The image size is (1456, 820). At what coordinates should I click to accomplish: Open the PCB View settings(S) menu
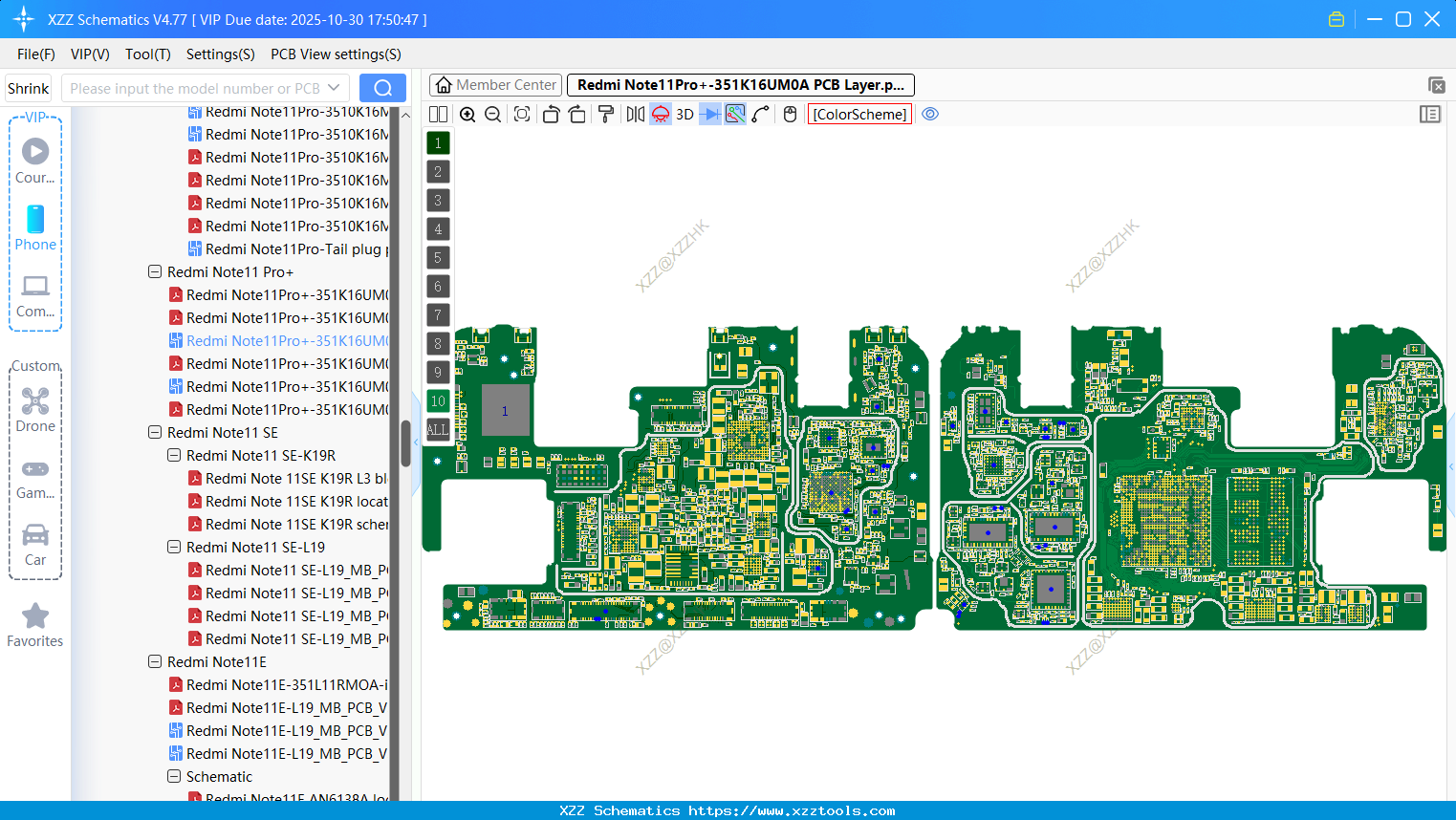335,54
